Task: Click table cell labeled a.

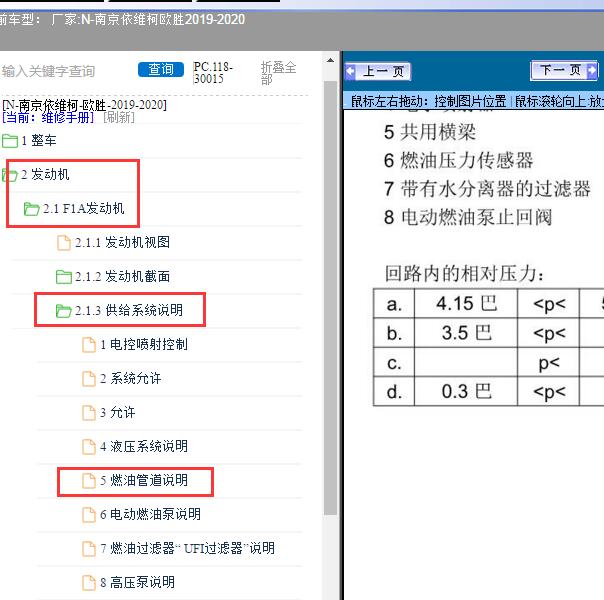Action: (x=394, y=304)
